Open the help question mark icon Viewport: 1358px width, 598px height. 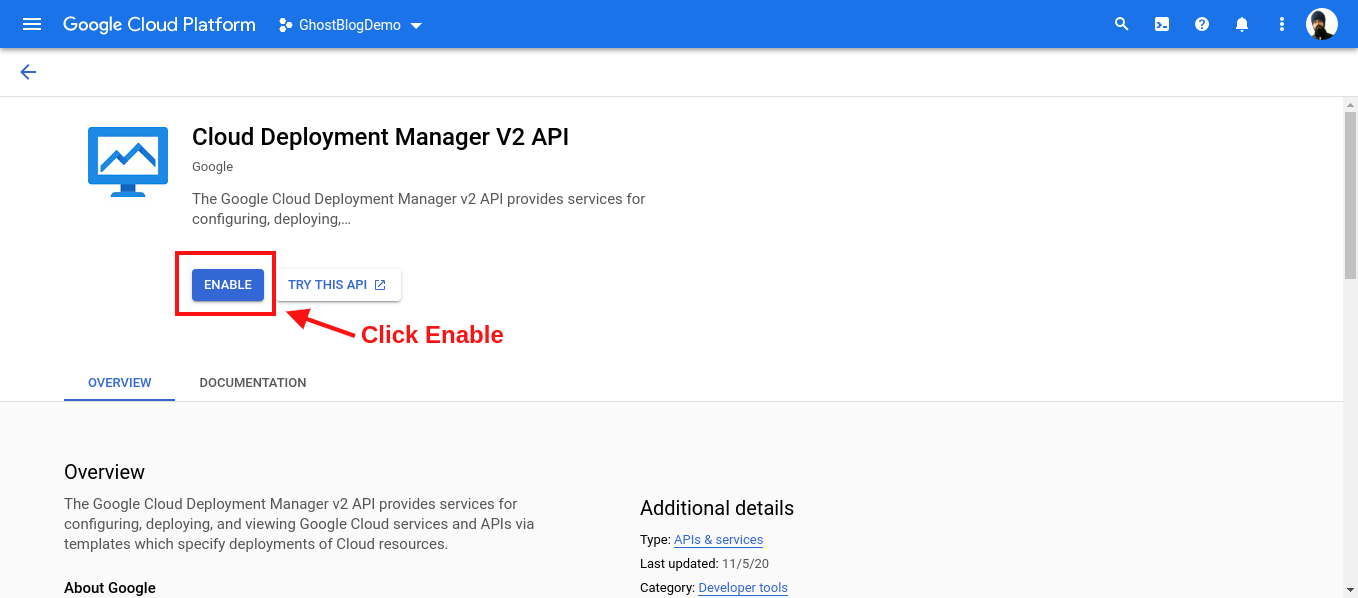click(1202, 24)
